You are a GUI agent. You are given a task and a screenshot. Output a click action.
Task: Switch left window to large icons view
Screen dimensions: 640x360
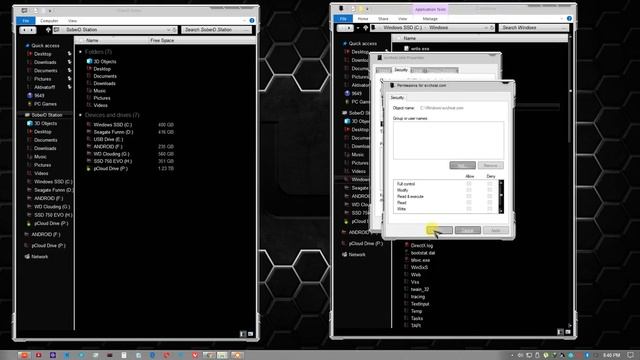click(250, 333)
